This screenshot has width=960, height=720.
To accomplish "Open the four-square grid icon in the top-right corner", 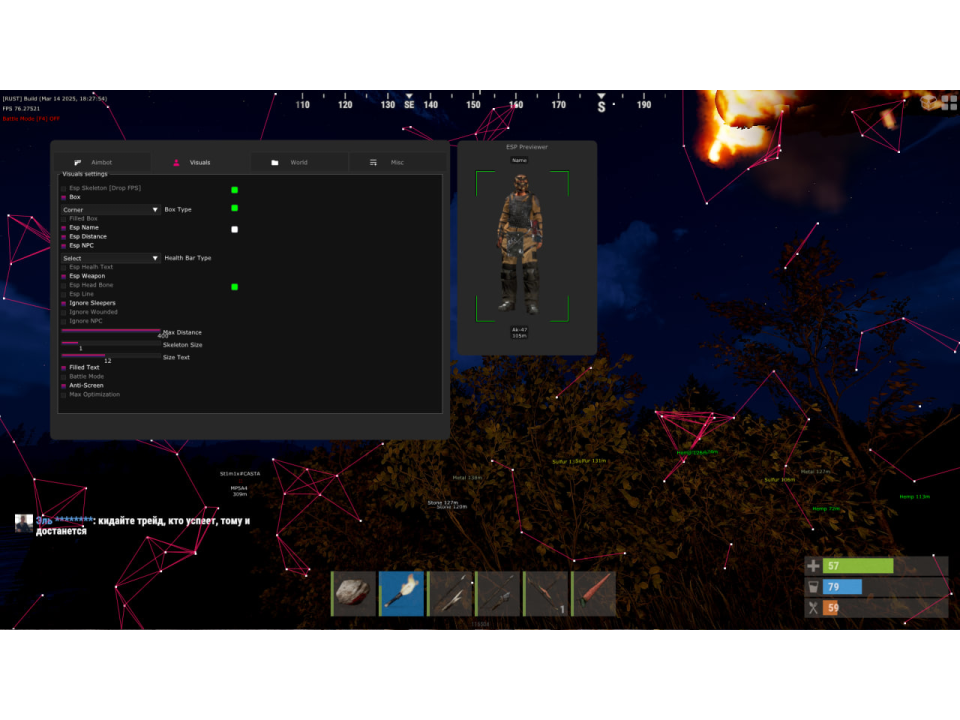I will coord(950,102).
